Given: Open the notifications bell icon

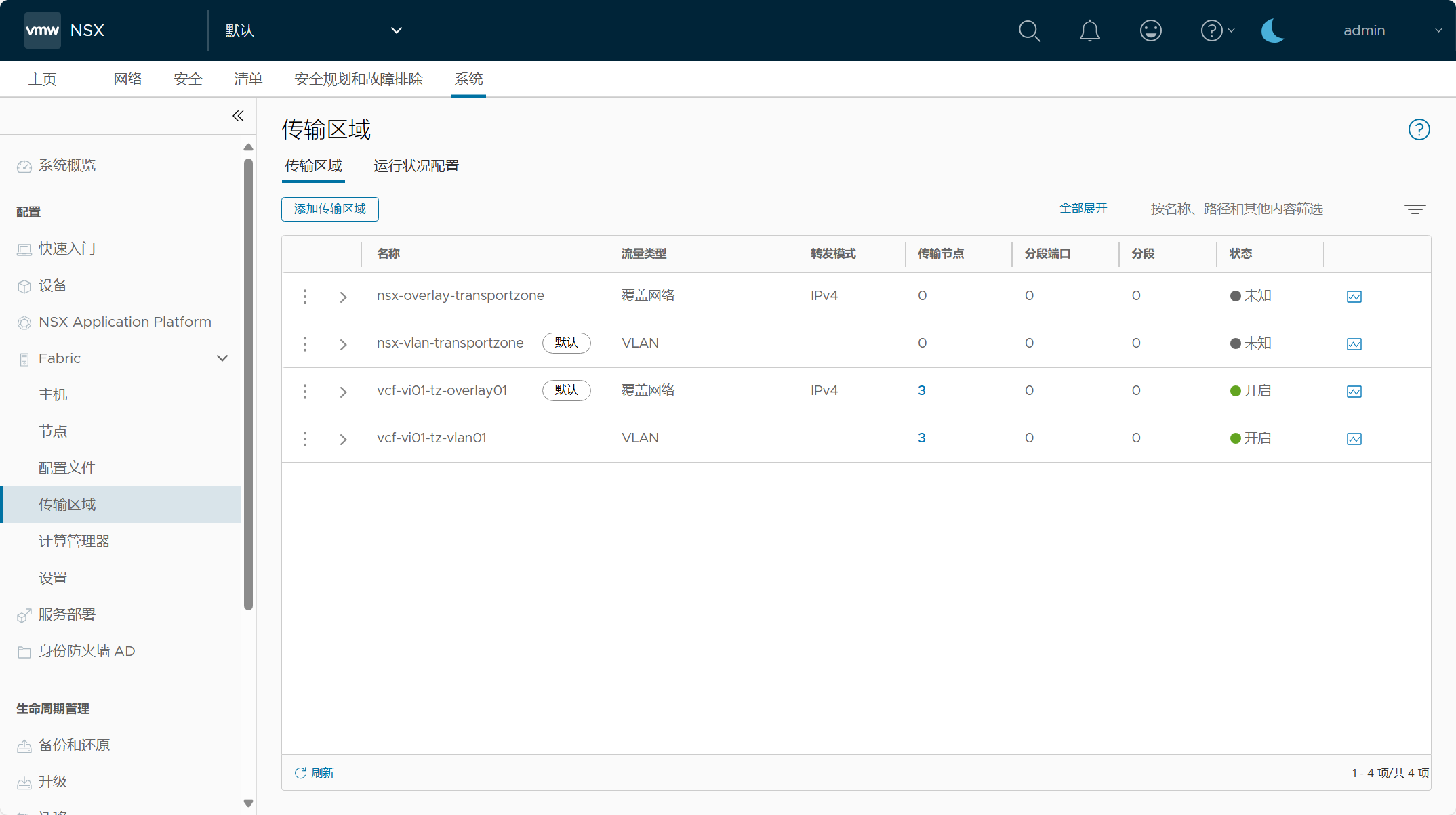Looking at the screenshot, I should (x=1089, y=30).
